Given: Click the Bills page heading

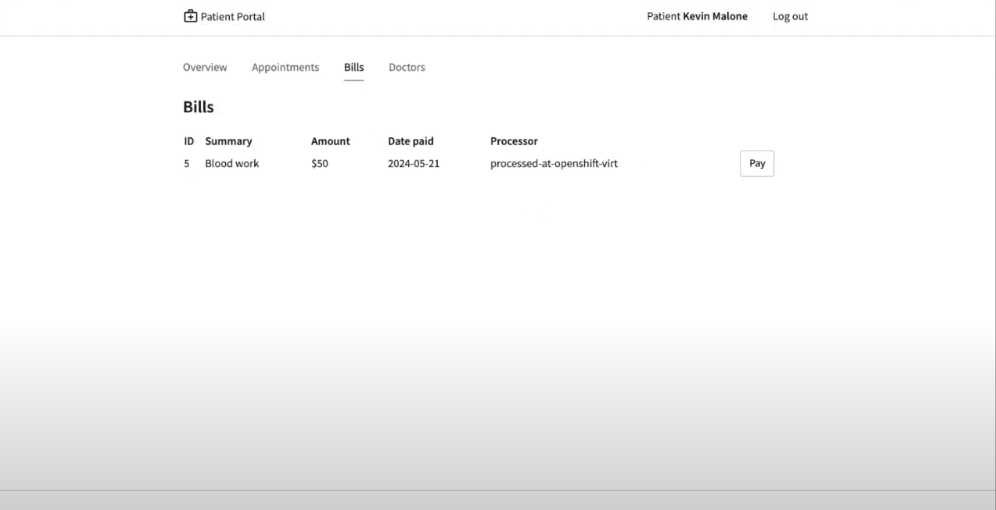Looking at the screenshot, I should [x=198, y=107].
